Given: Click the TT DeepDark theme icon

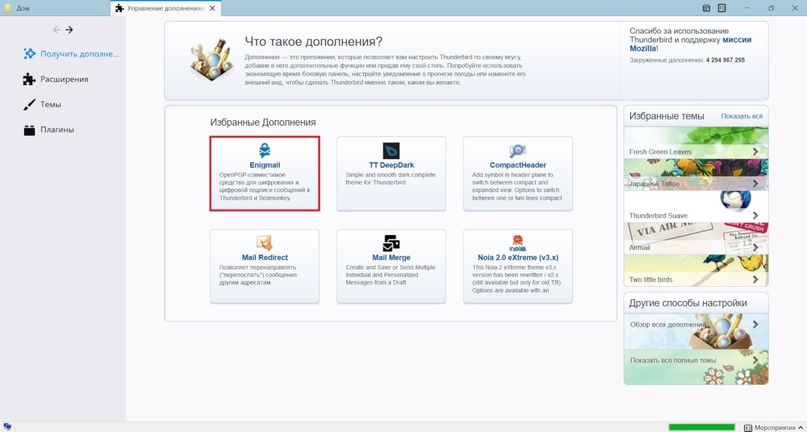Looking at the screenshot, I should tap(391, 150).
